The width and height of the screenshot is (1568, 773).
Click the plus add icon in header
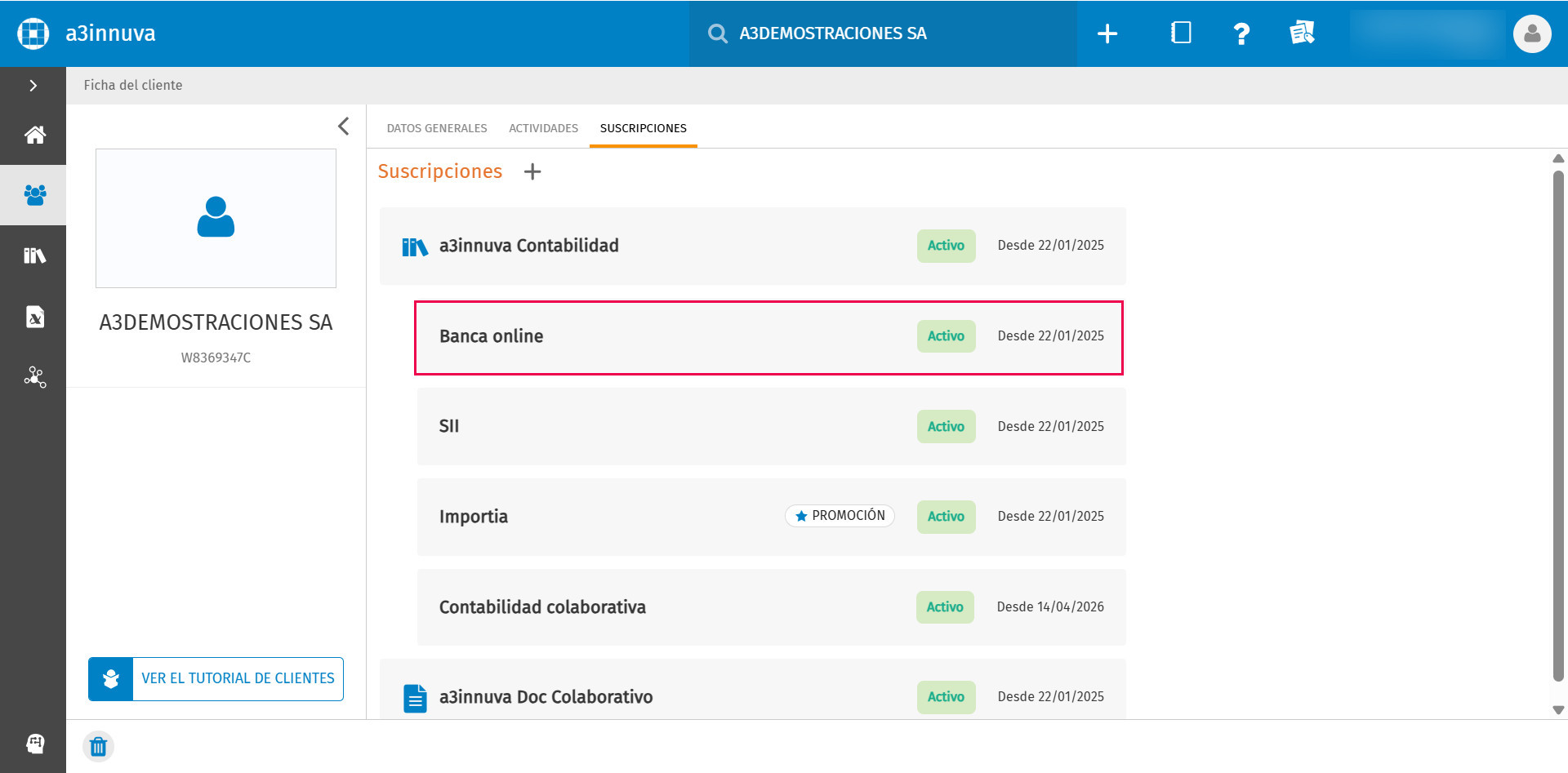tap(1107, 33)
